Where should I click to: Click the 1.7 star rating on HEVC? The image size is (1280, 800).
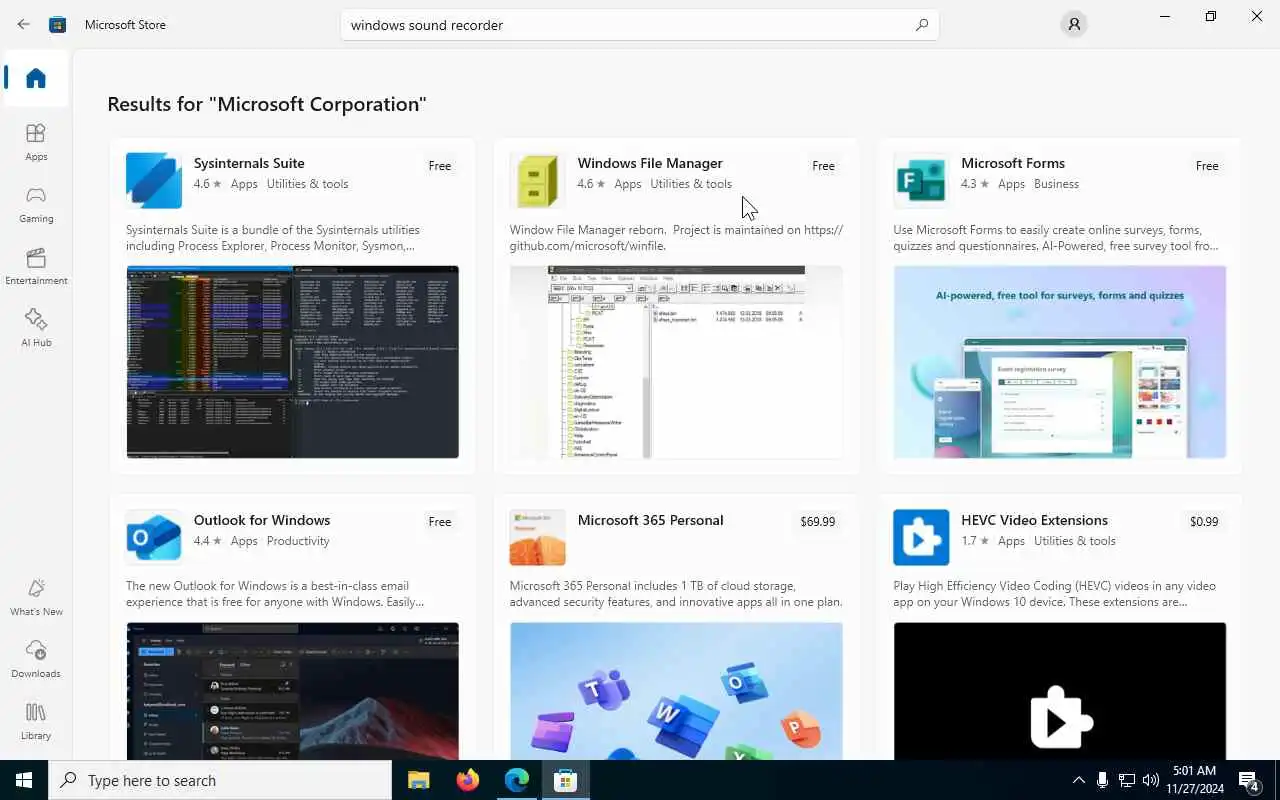[975, 541]
